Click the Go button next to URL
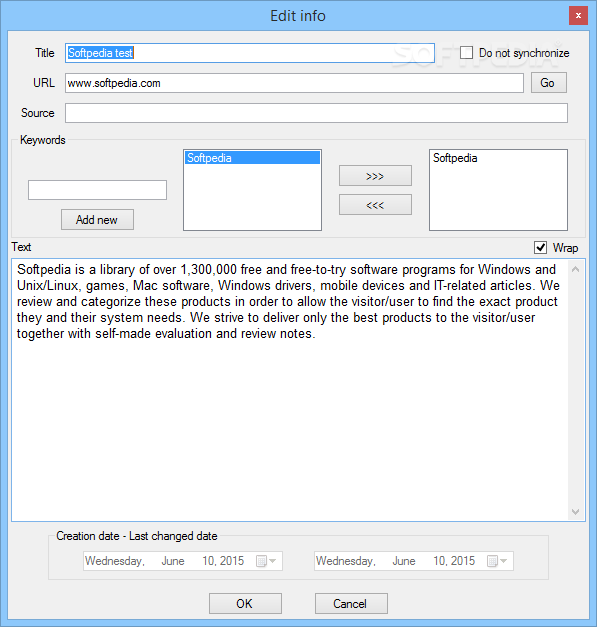The image size is (597, 627). tap(549, 83)
